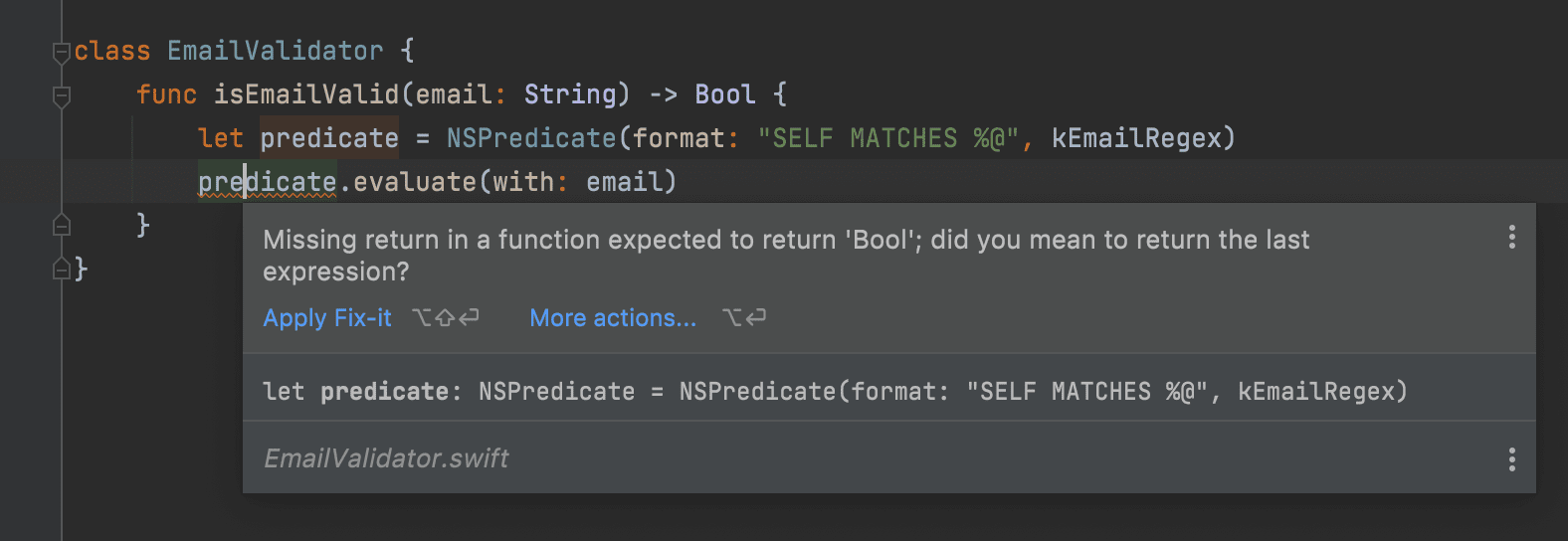The image size is (1568, 541).
Task: Click the kEmailRegex argument in code editor
Action: click(x=1135, y=138)
